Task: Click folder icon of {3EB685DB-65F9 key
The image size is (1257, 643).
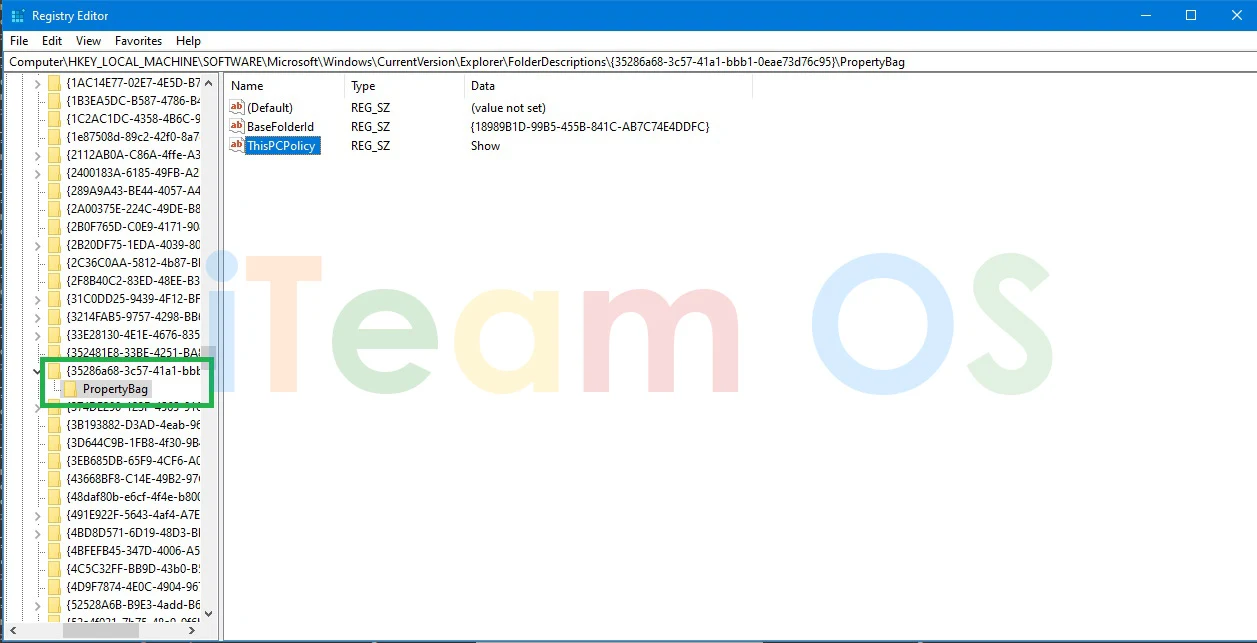Action: [55, 460]
